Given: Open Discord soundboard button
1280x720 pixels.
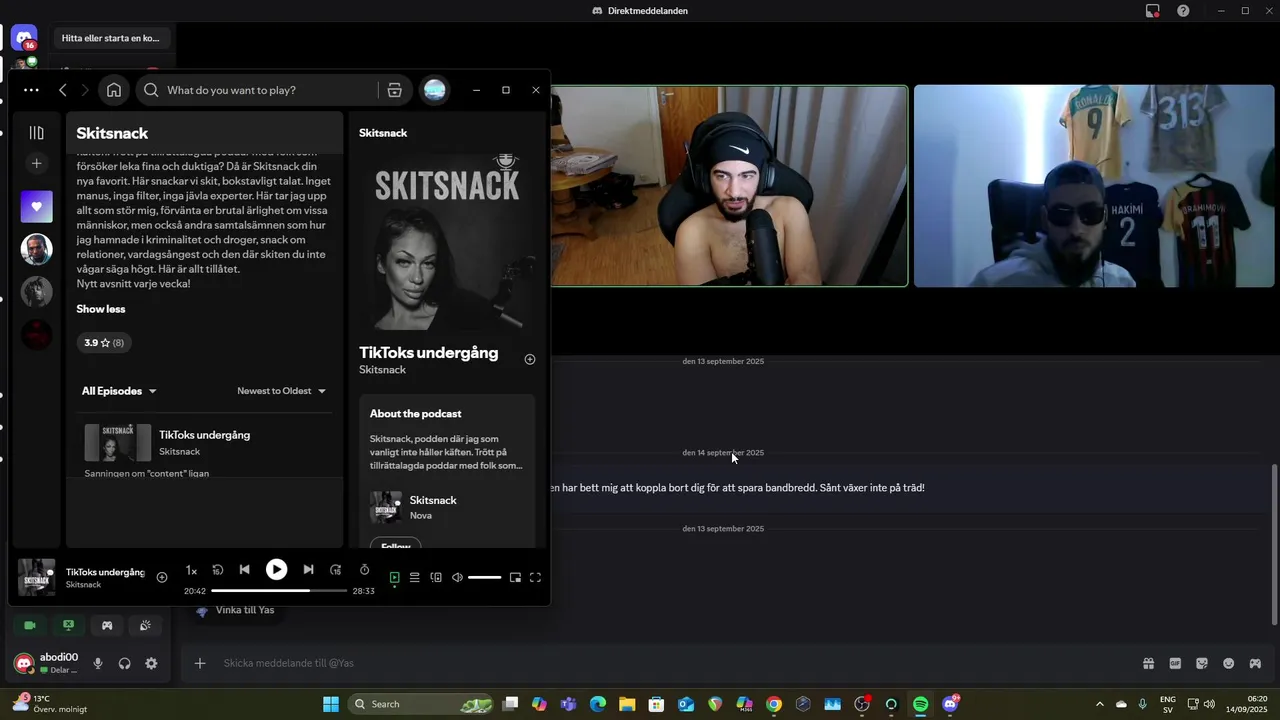Looking at the screenshot, I should pyautogui.click(x=145, y=625).
